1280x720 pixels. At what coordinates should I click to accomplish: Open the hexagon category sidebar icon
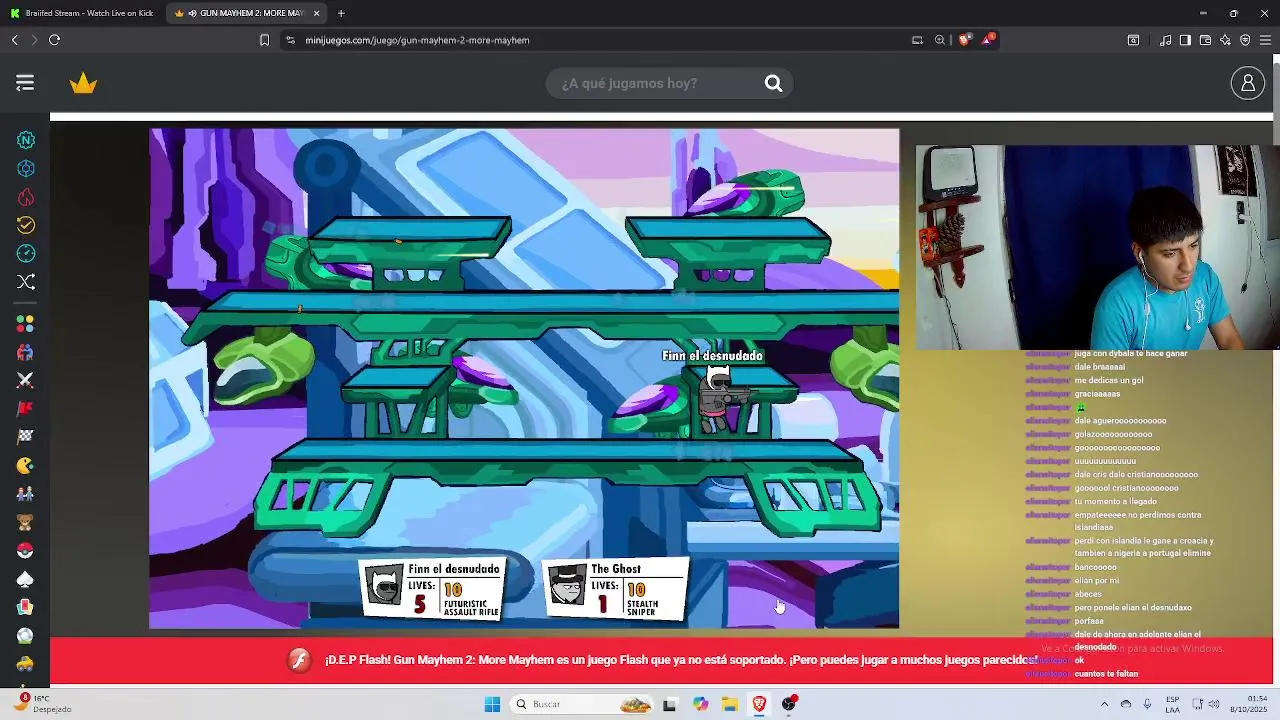tap(26, 168)
